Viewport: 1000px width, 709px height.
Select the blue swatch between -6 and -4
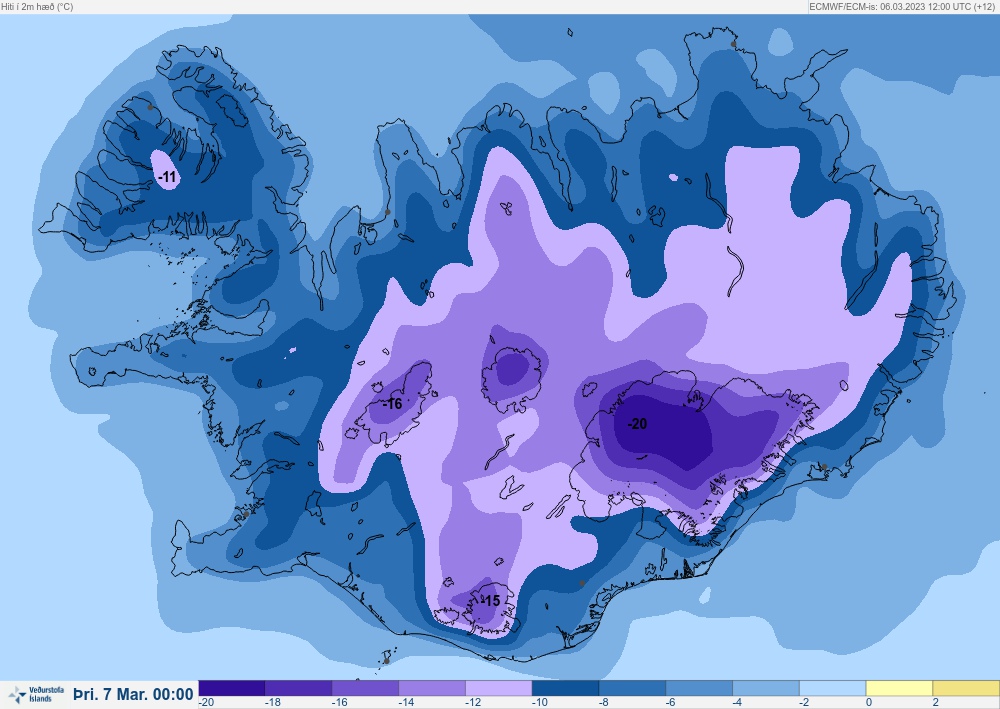(x=699, y=688)
